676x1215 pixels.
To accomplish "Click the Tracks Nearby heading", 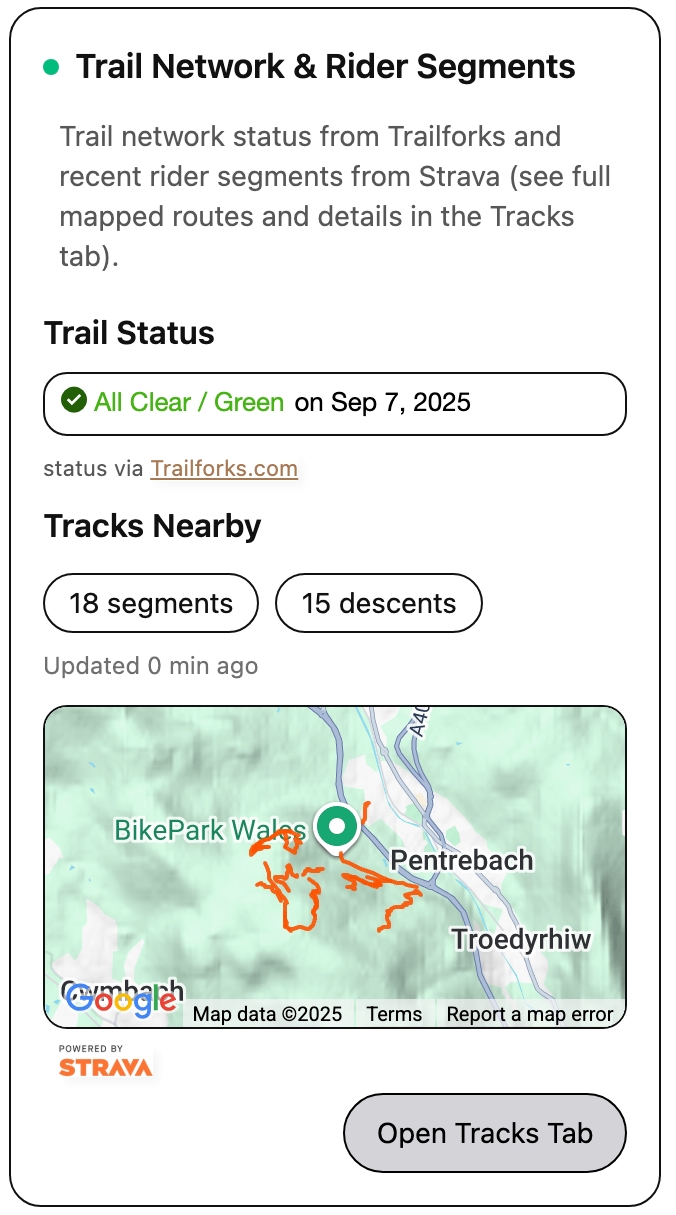I will 153,526.
